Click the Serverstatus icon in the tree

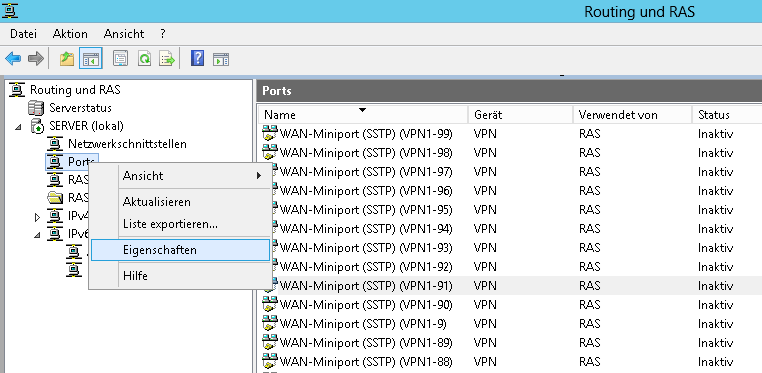click(x=36, y=108)
